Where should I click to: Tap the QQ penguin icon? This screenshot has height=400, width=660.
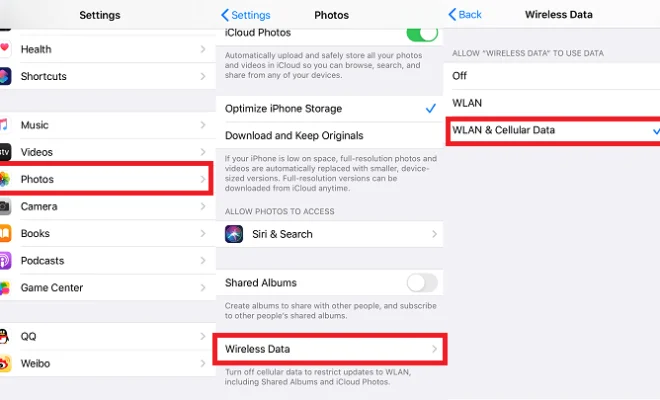click(x=4, y=336)
